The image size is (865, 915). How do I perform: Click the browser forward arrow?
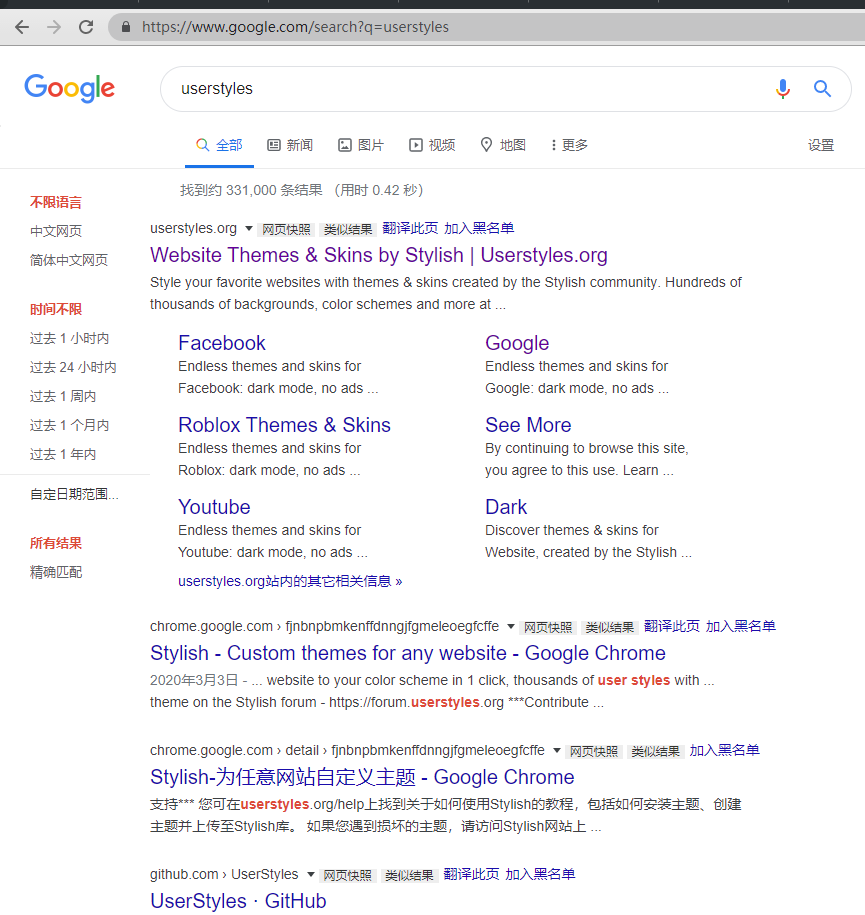[54, 27]
